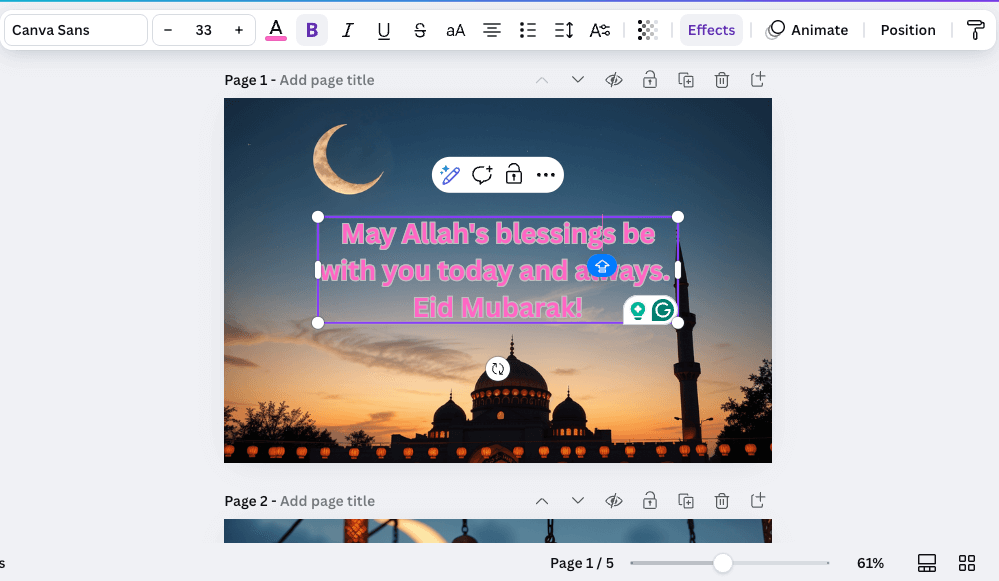
Task: Change text alignment
Action: 492,30
